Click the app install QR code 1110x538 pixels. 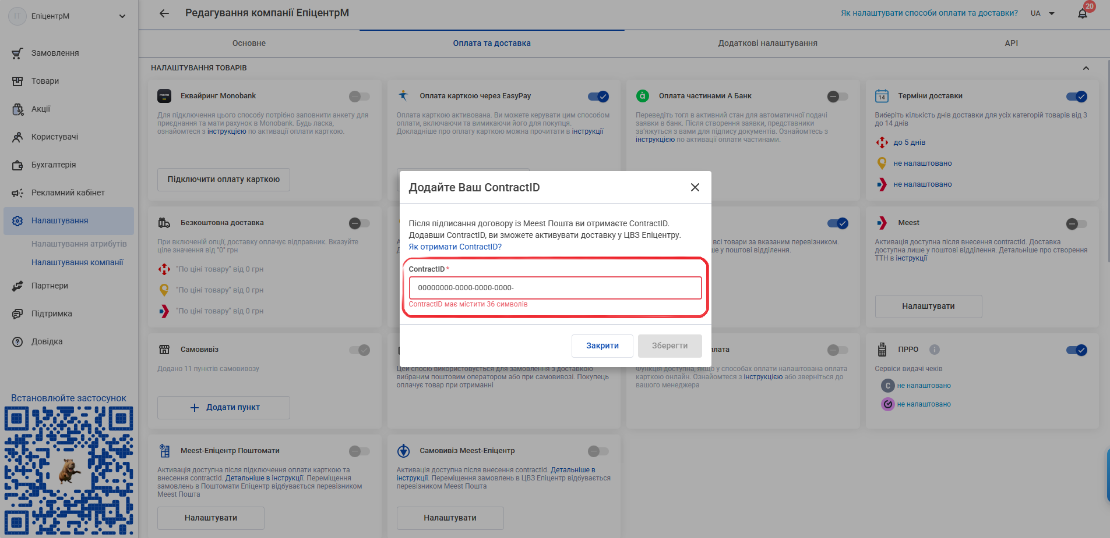[x=69, y=471]
